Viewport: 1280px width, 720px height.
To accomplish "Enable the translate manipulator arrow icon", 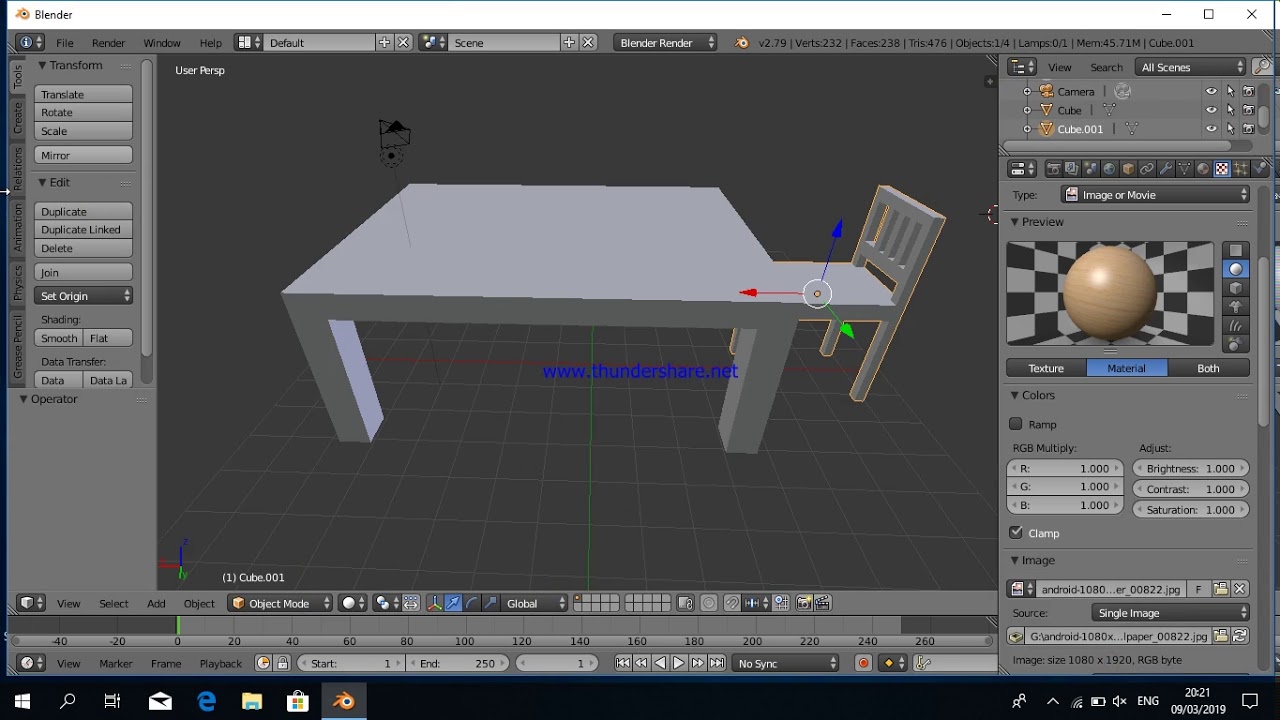I will click(453, 603).
